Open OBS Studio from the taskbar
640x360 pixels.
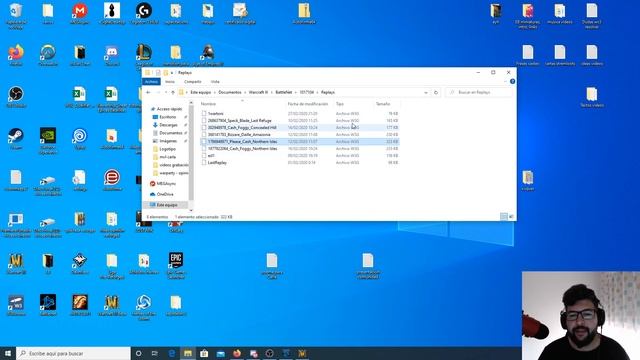click(x=269, y=353)
